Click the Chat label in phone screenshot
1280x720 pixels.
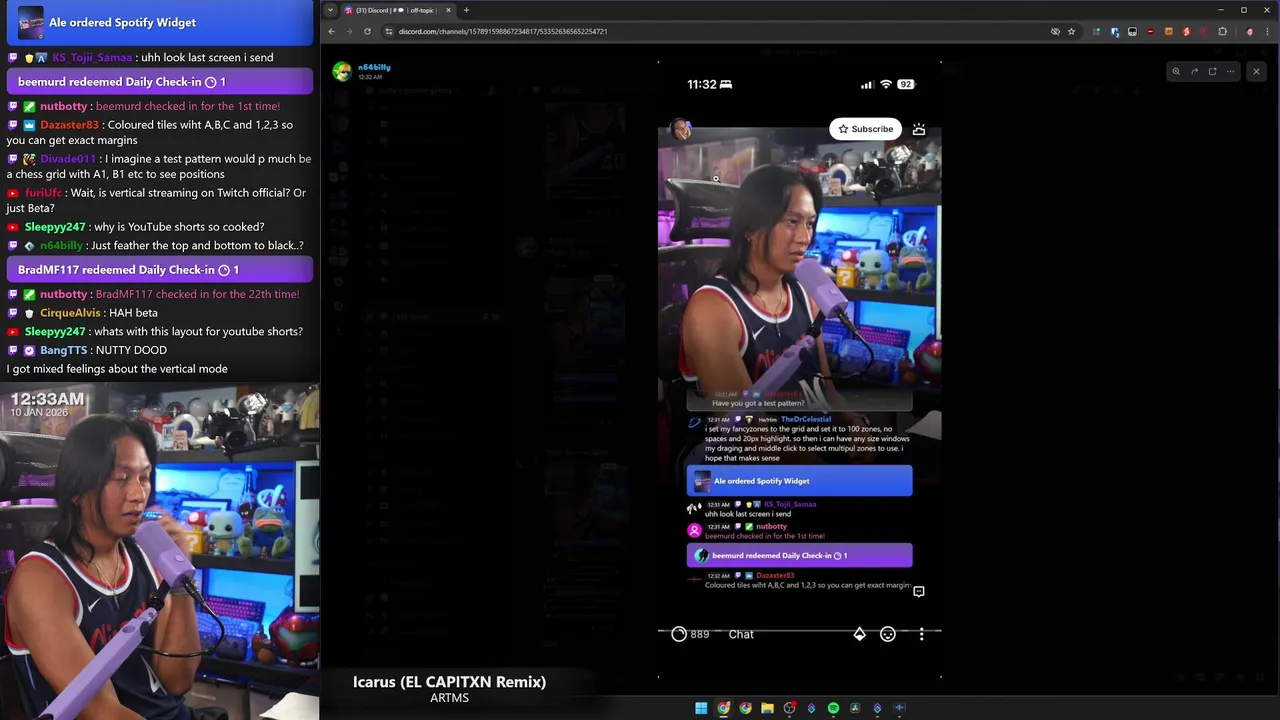pos(741,634)
